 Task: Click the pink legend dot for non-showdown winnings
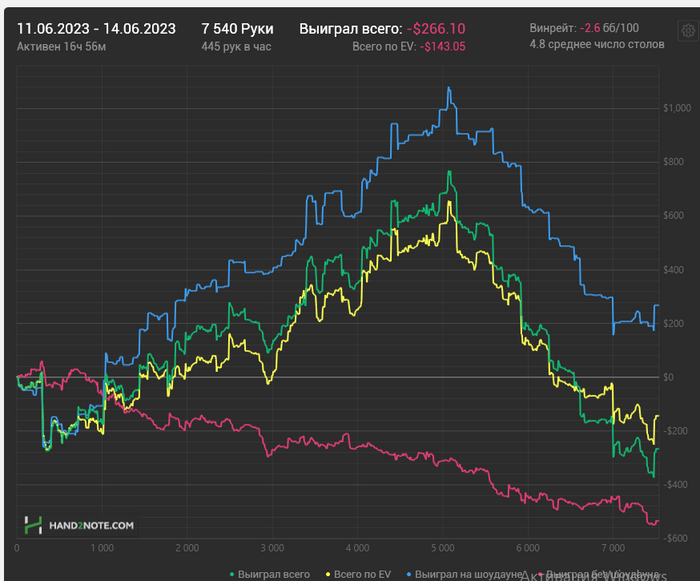tap(541, 575)
